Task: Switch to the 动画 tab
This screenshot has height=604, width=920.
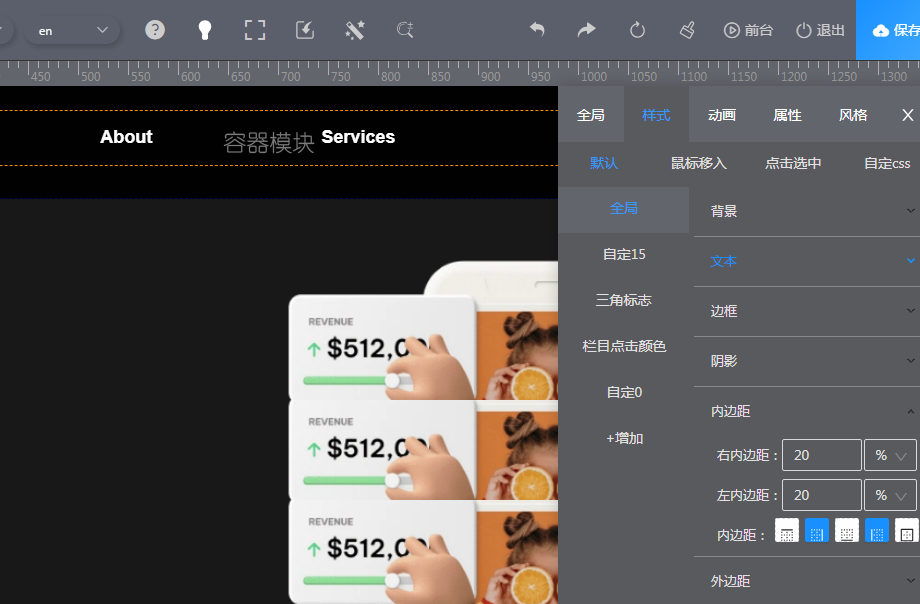Action: [x=722, y=115]
